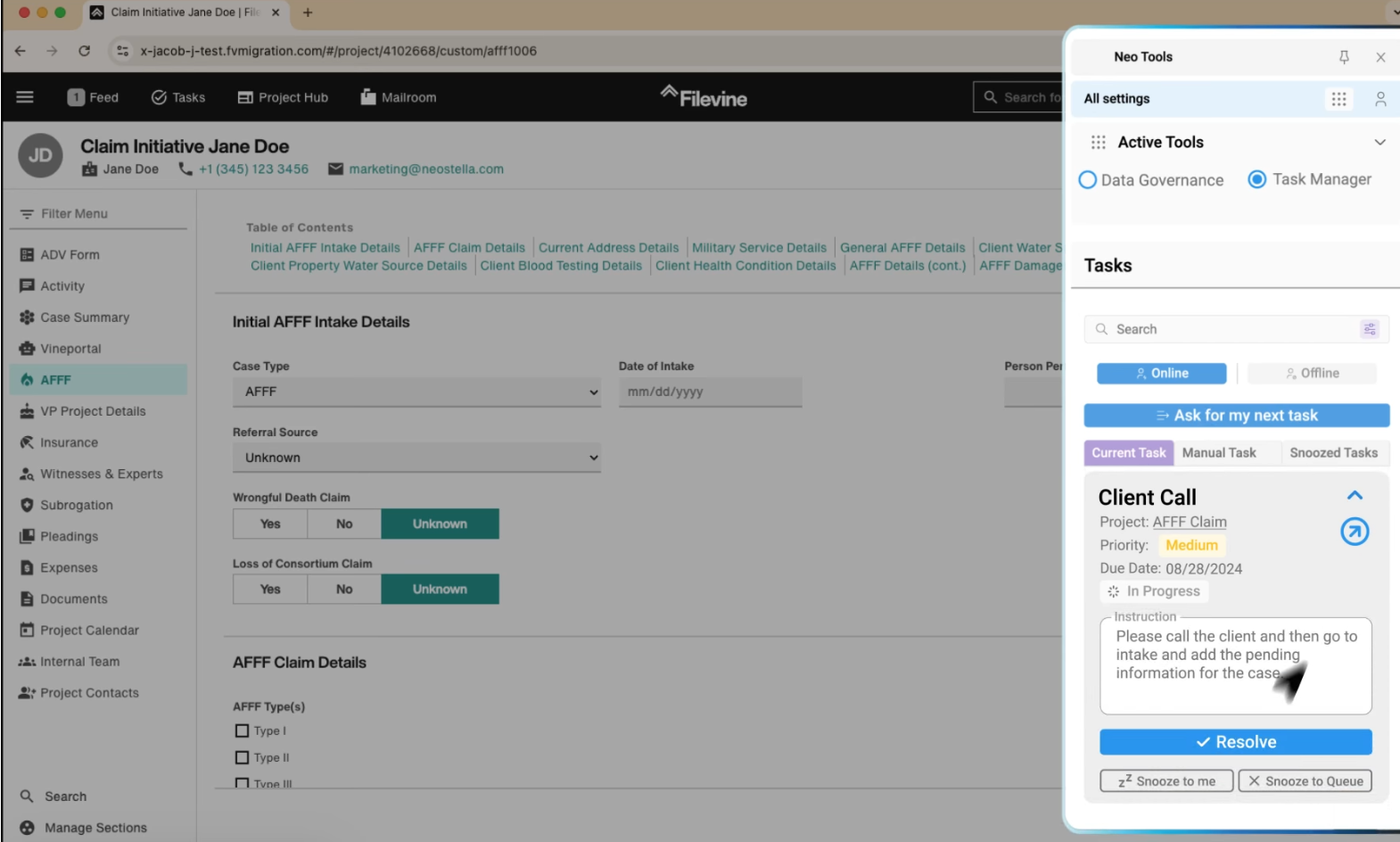Collapse the Client Call task card
This screenshot has height=842, width=1400.
(1355, 496)
